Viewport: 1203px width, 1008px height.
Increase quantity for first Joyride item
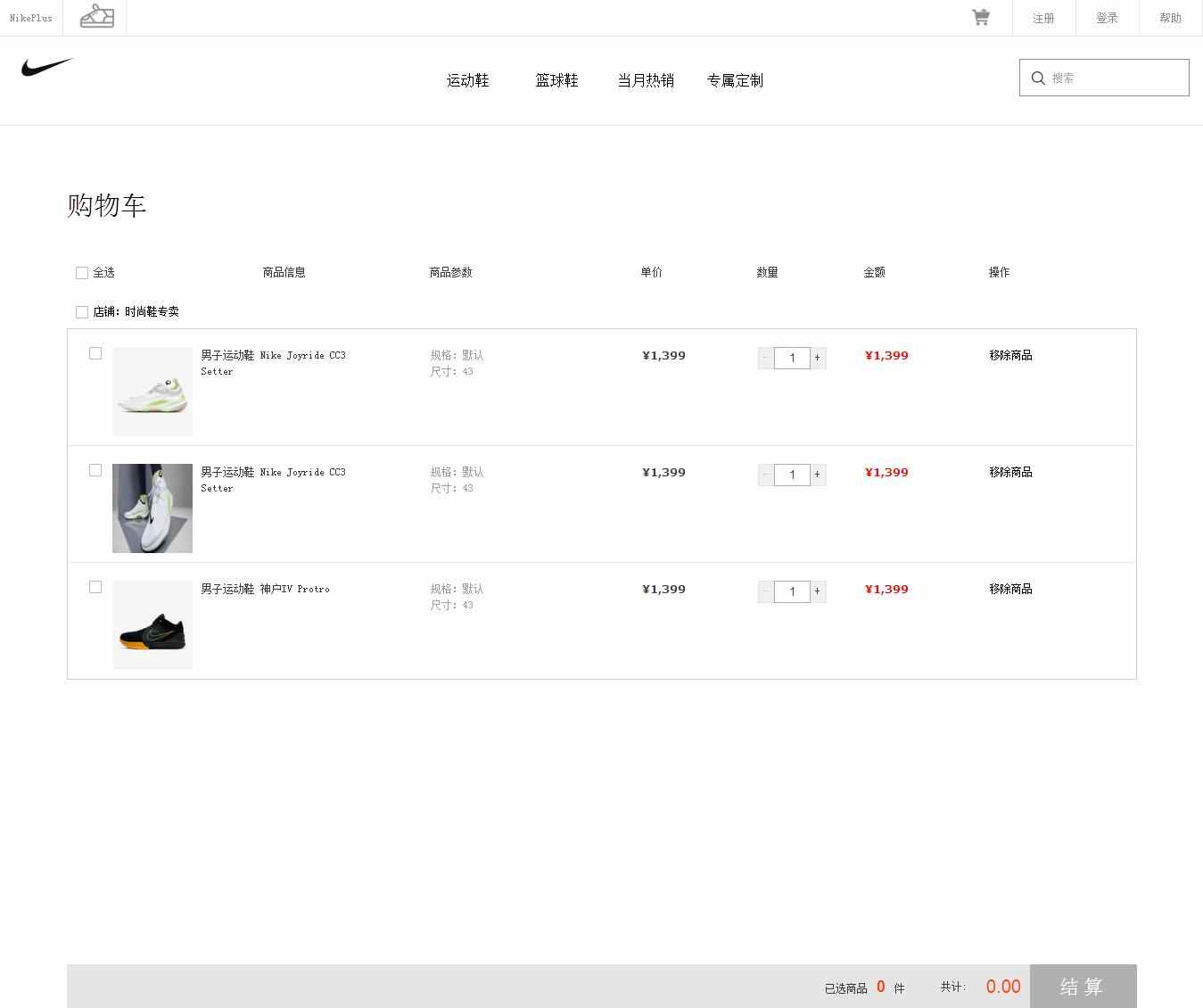[818, 358]
